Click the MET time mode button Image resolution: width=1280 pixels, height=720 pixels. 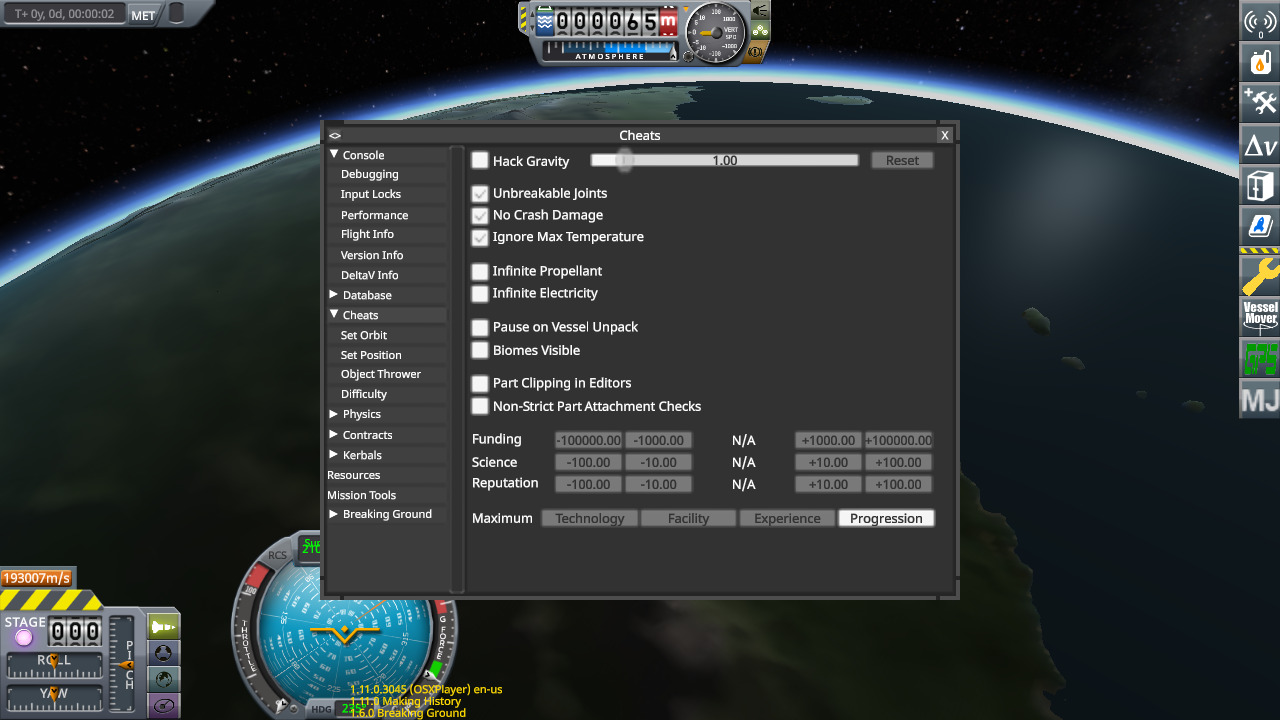pyautogui.click(x=143, y=15)
